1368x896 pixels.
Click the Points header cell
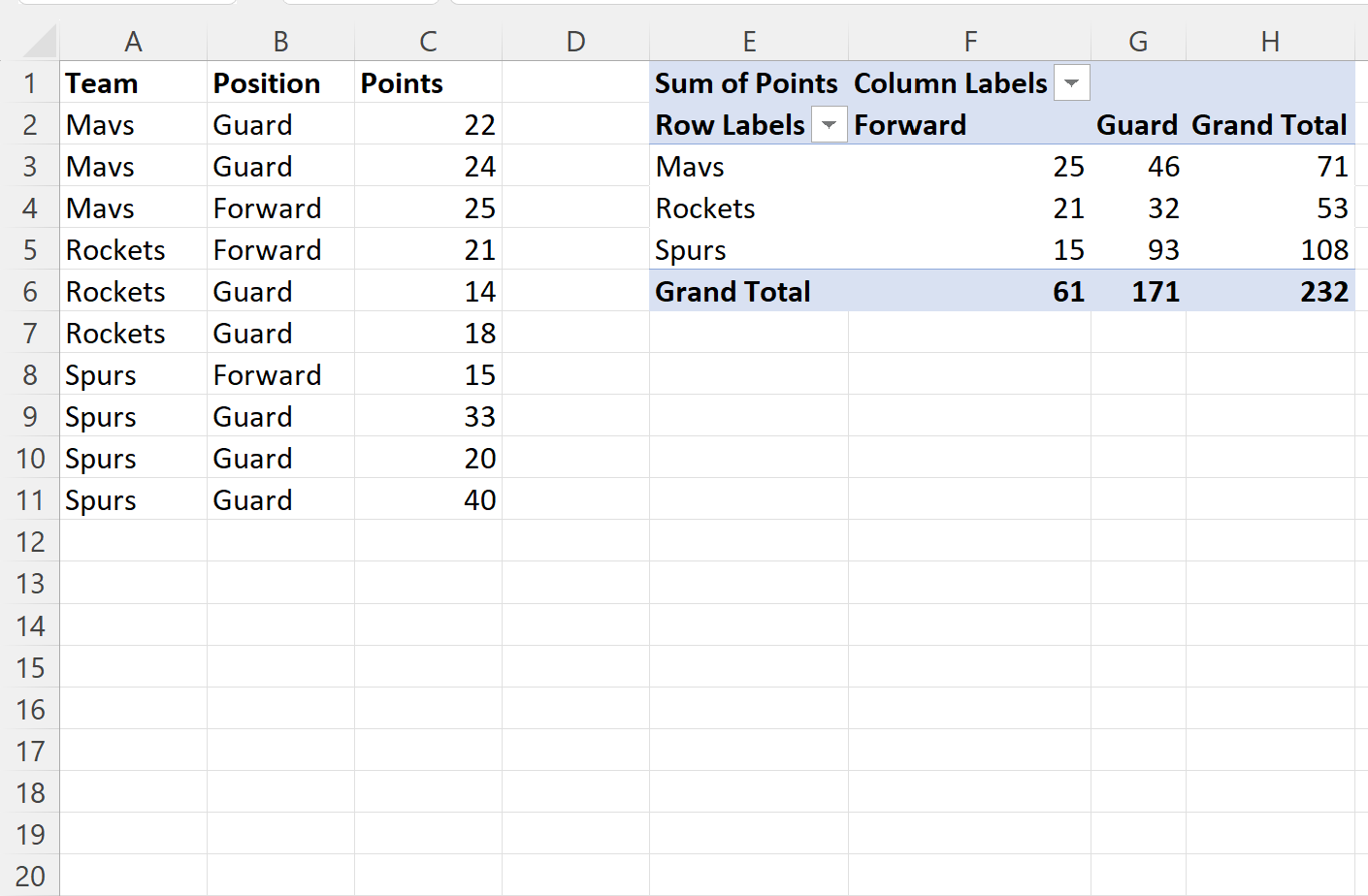428,83
